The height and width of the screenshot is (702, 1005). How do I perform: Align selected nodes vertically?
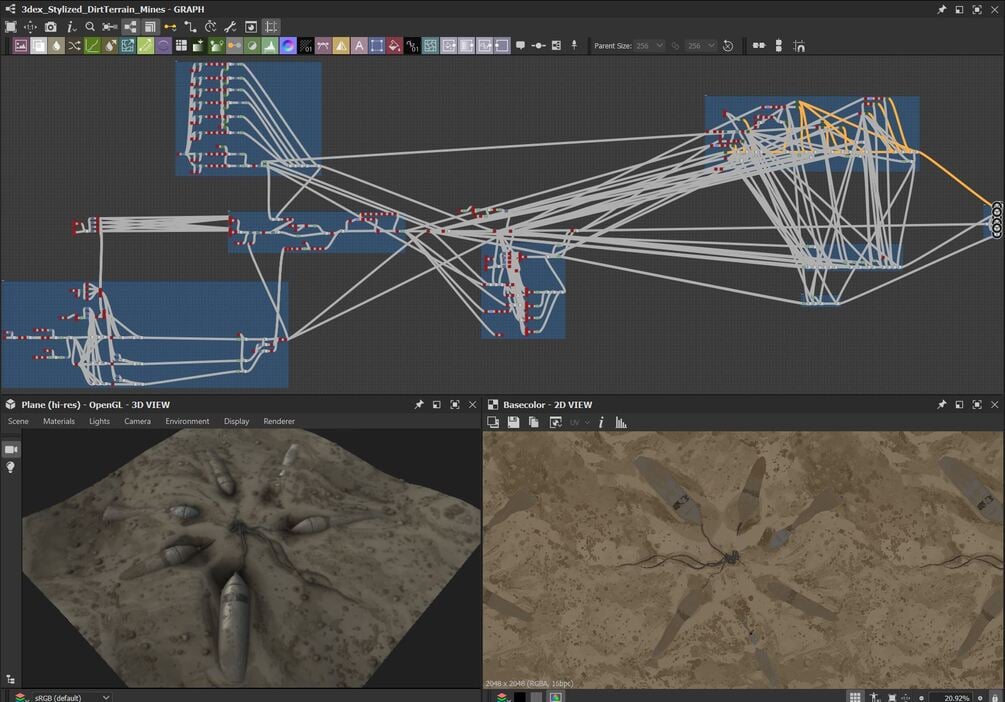[x=779, y=46]
